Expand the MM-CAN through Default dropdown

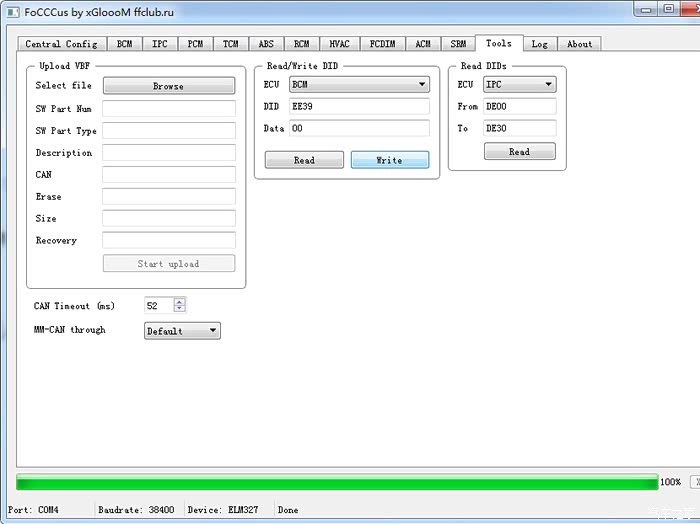tap(182, 331)
